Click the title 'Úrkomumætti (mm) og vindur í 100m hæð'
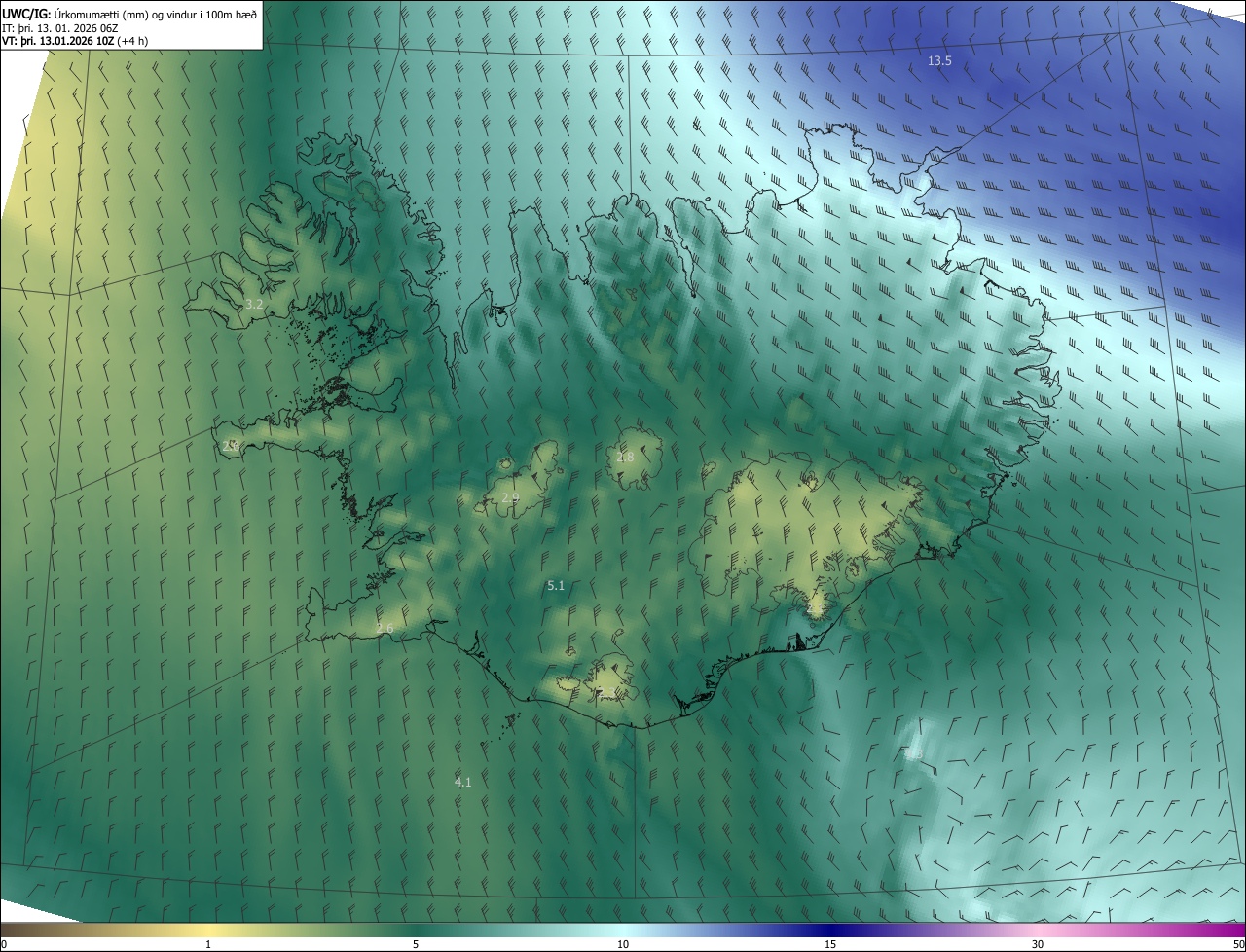The height and width of the screenshot is (952, 1246). click(x=157, y=13)
